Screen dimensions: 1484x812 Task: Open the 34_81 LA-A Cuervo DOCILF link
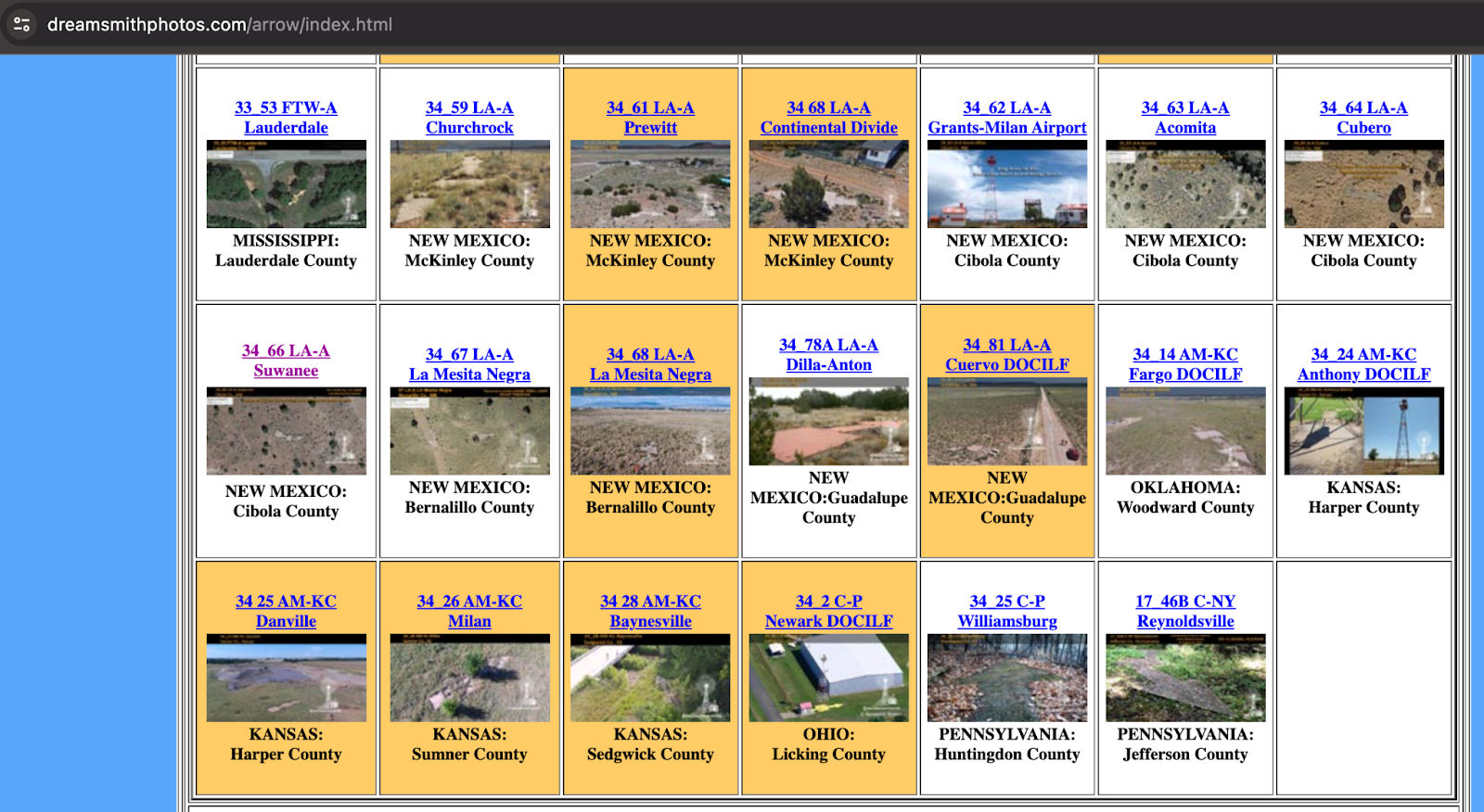[x=1007, y=355]
